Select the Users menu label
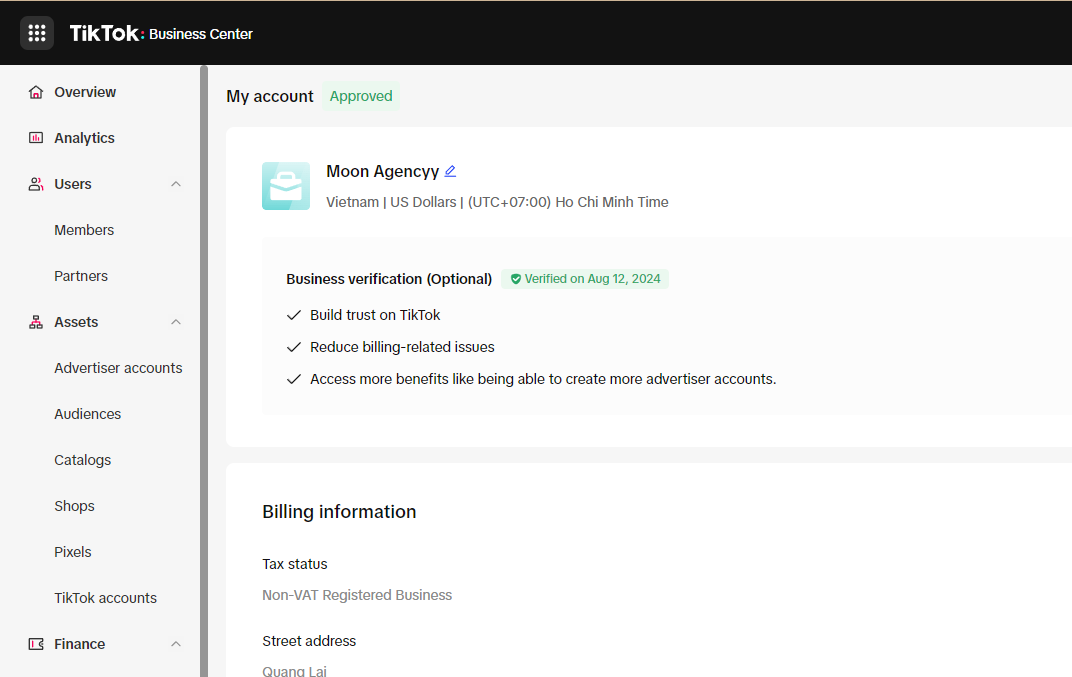The image size is (1072, 677). (x=72, y=184)
